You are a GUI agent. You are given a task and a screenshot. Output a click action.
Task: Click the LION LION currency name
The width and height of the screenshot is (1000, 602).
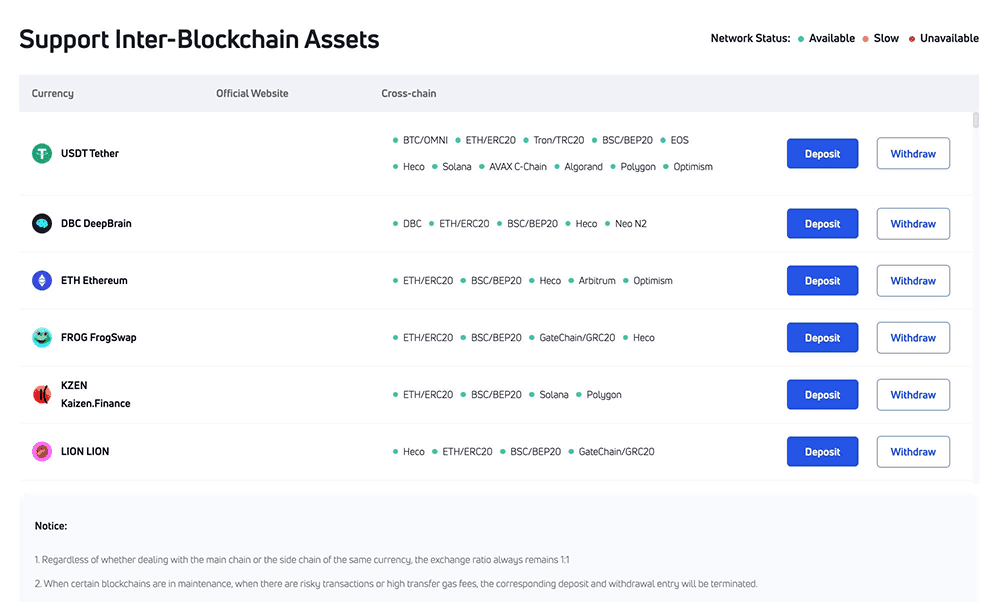click(x=85, y=452)
